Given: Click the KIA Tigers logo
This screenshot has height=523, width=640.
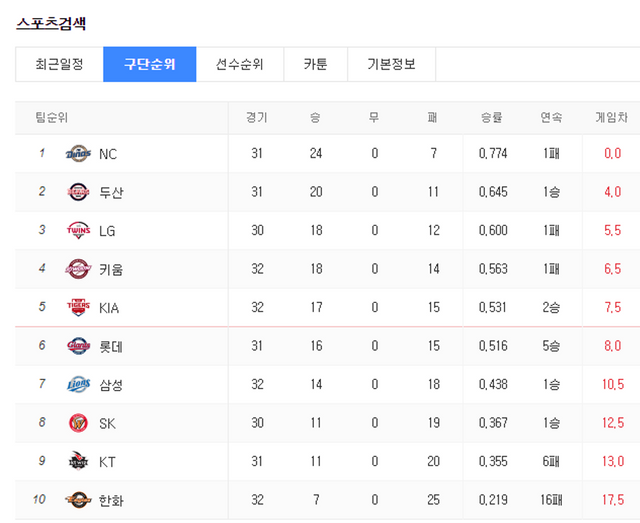Looking at the screenshot, I should tap(78, 307).
